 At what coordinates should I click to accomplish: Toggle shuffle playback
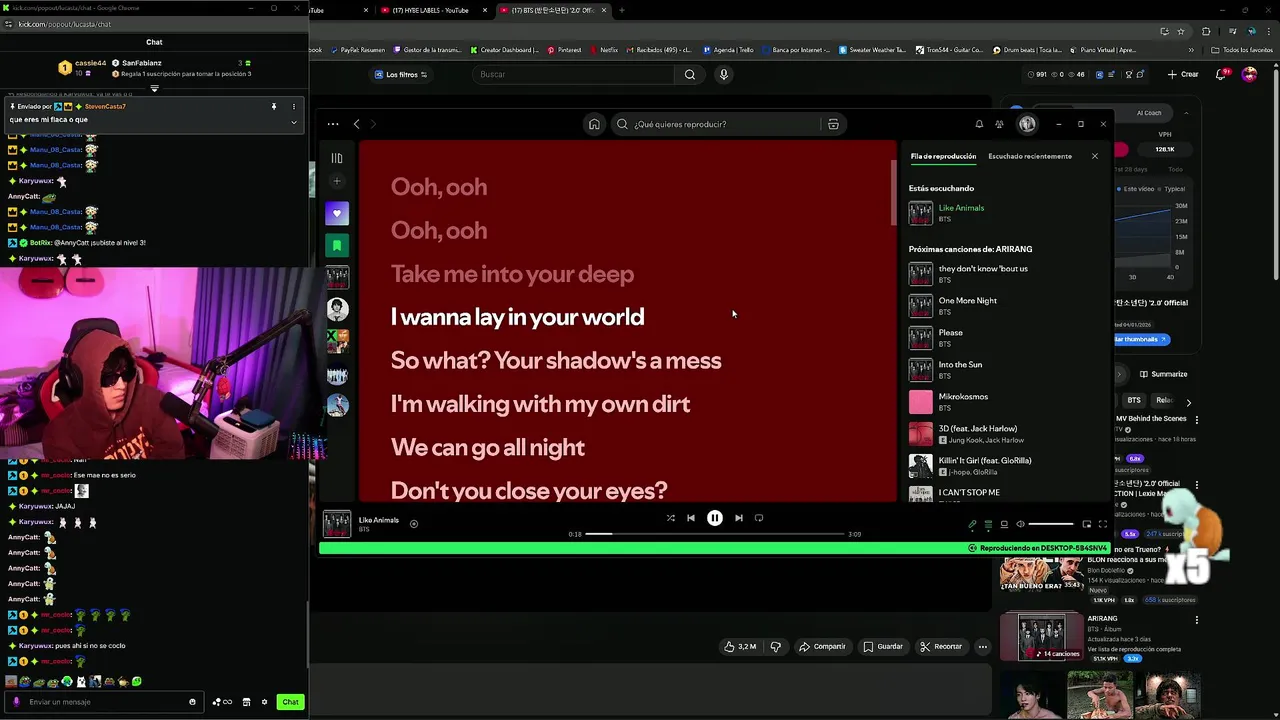[670, 518]
